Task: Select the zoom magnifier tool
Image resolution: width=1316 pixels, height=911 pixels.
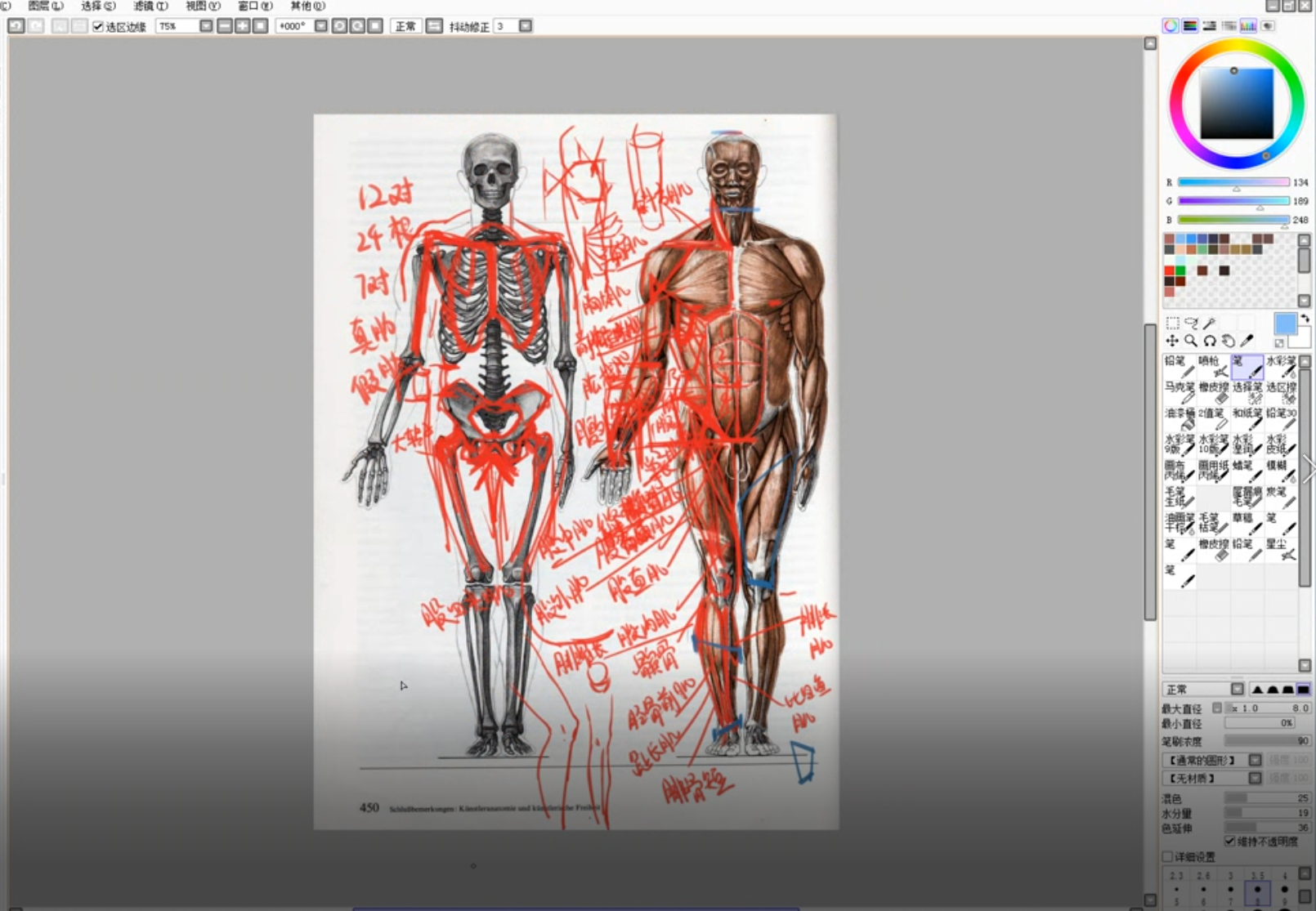Action: [x=1191, y=341]
